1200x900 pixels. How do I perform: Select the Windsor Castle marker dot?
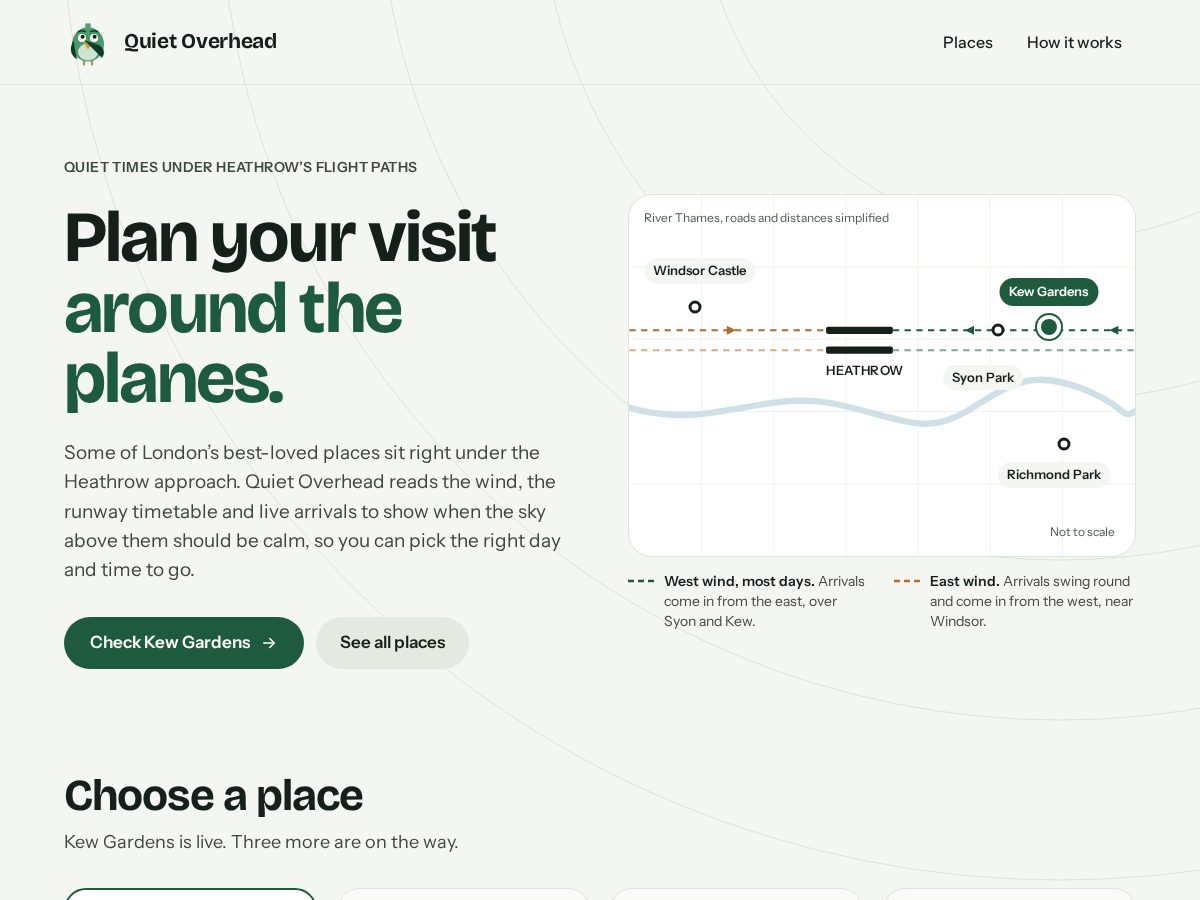pyautogui.click(x=695, y=307)
